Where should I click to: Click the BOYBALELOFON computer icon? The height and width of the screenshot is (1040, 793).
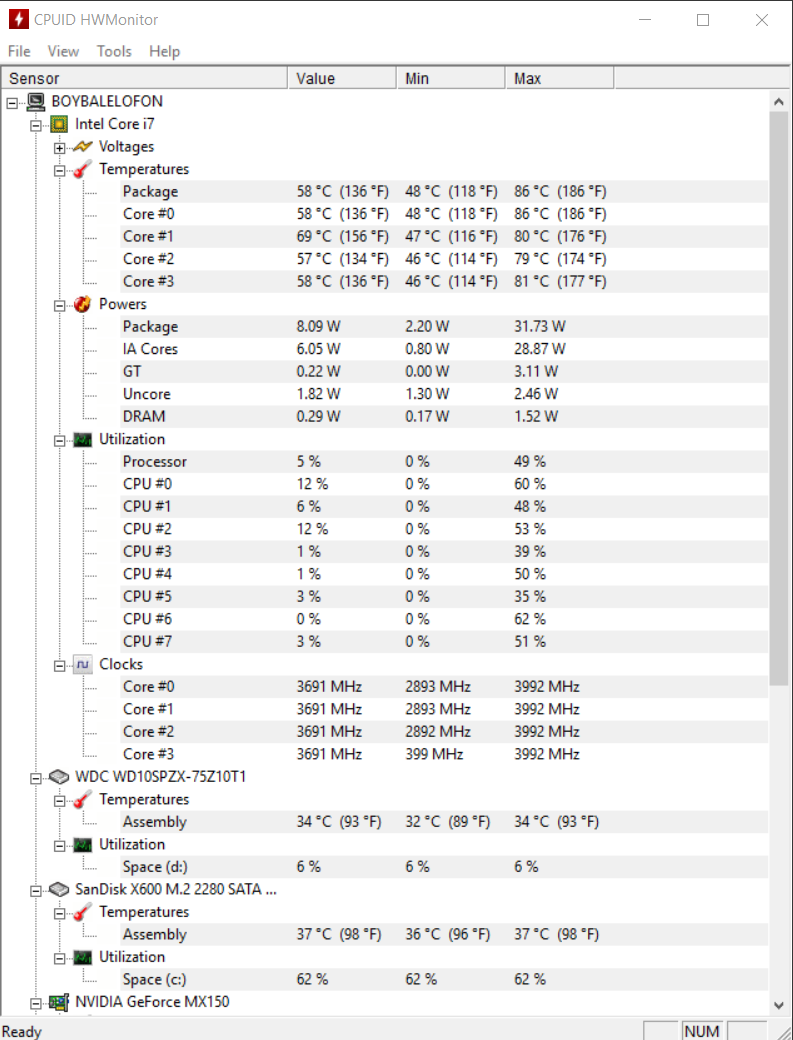(x=36, y=101)
